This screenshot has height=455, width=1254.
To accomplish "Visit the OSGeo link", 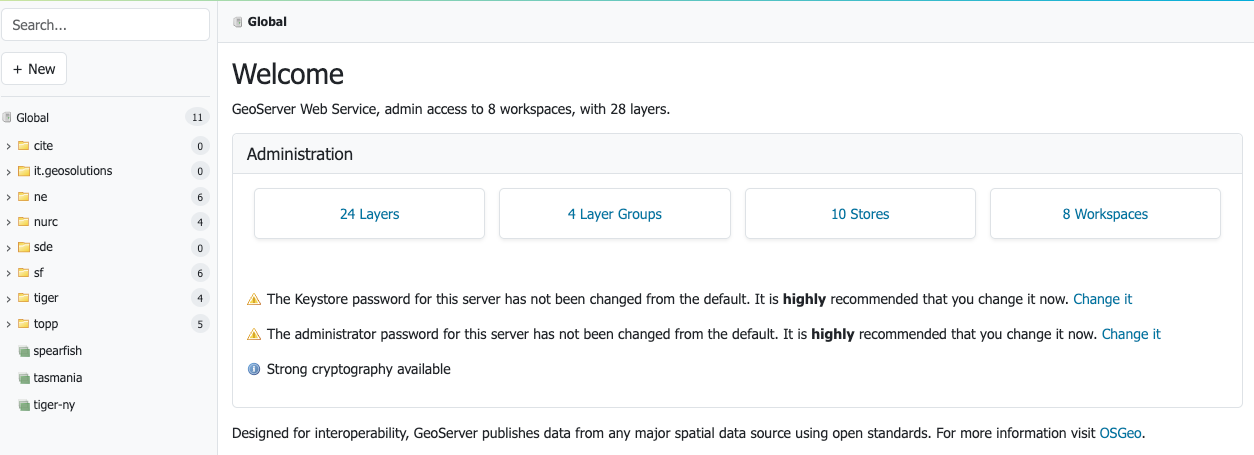I will [1121, 434].
